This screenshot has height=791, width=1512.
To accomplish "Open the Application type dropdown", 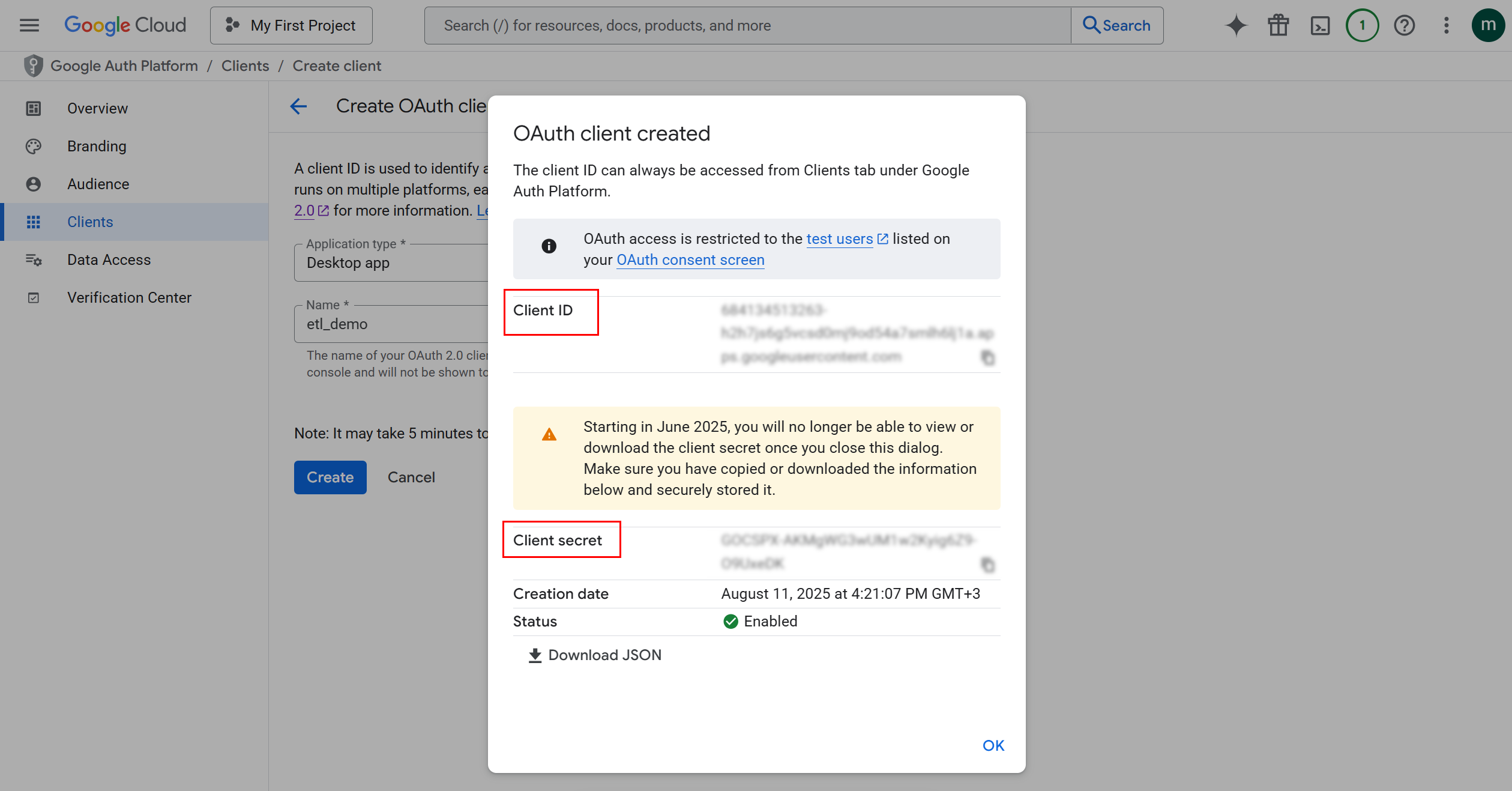I will (390, 262).
